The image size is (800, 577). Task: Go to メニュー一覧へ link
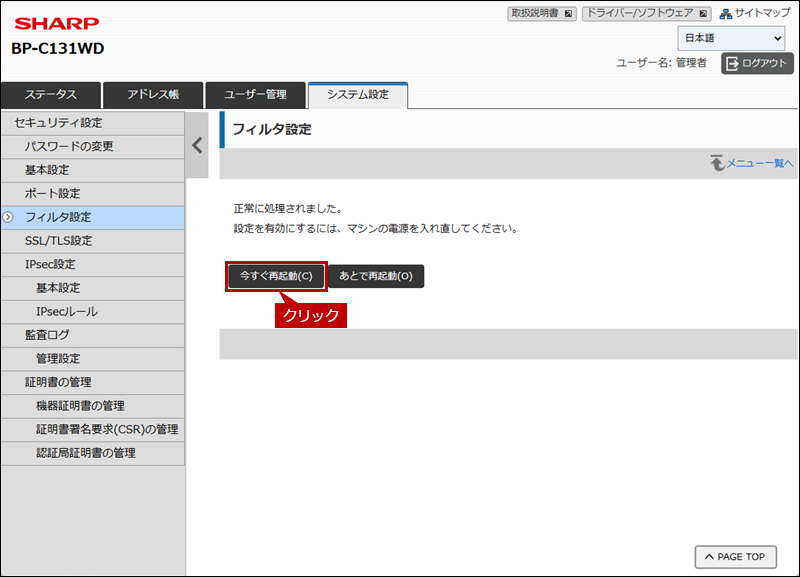tap(752, 163)
